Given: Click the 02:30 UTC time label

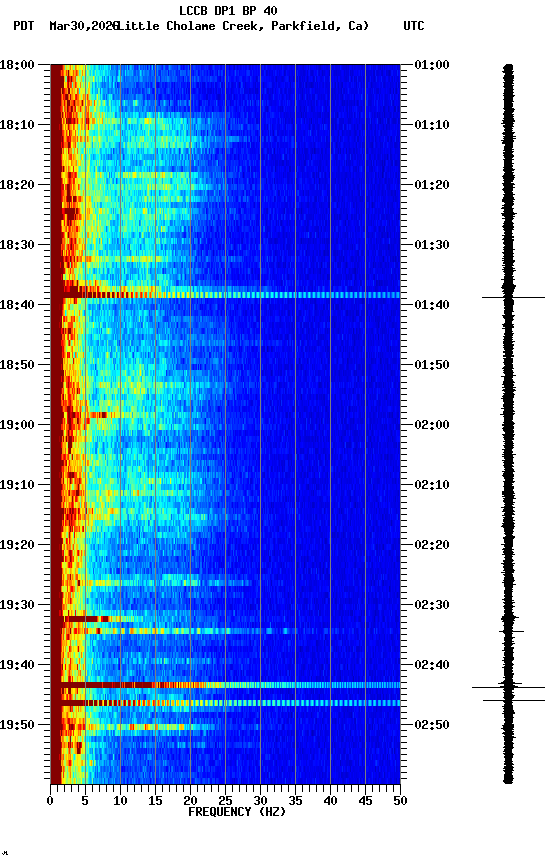Looking at the screenshot, I should [x=432, y=605].
